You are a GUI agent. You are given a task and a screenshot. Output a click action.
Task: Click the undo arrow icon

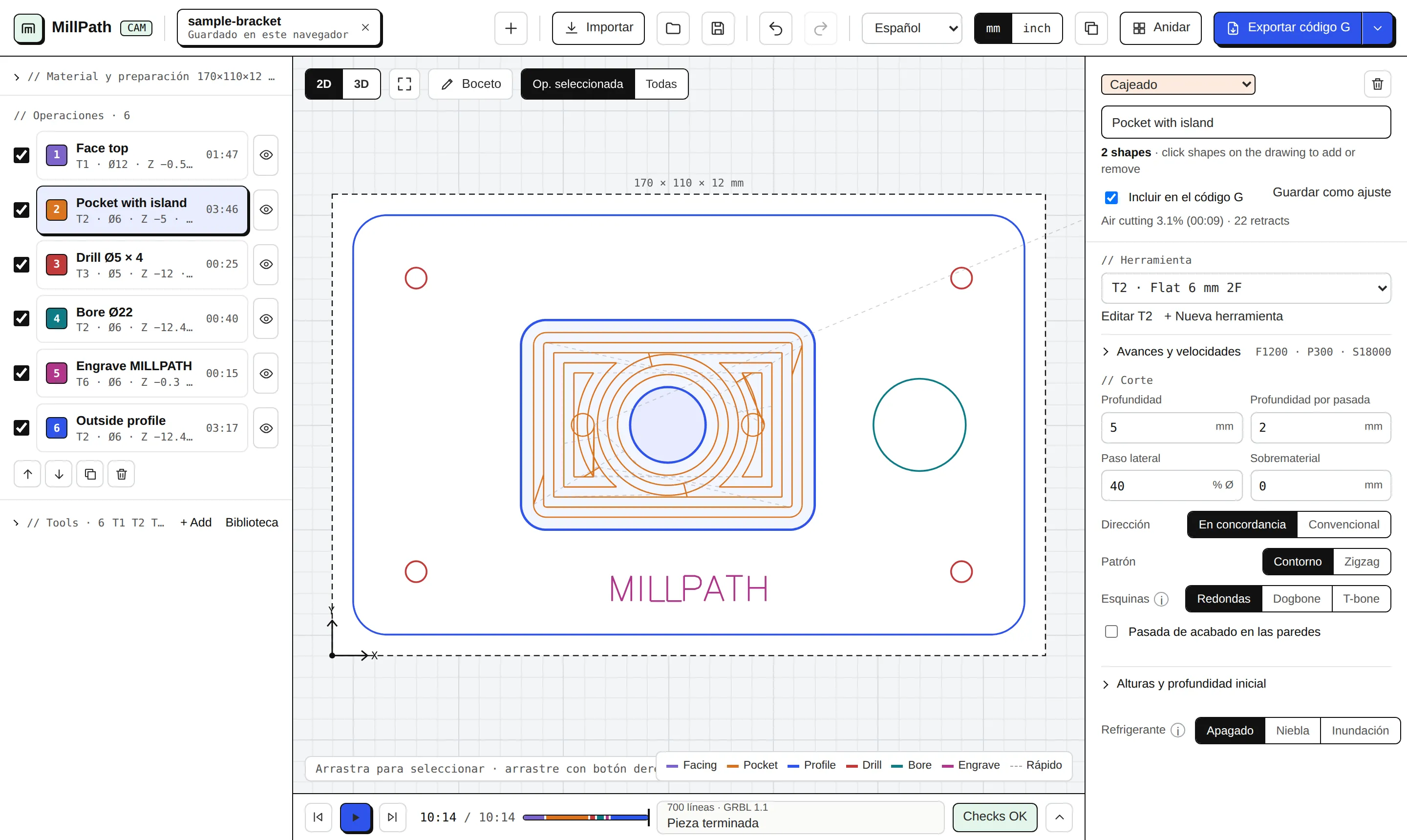775,28
